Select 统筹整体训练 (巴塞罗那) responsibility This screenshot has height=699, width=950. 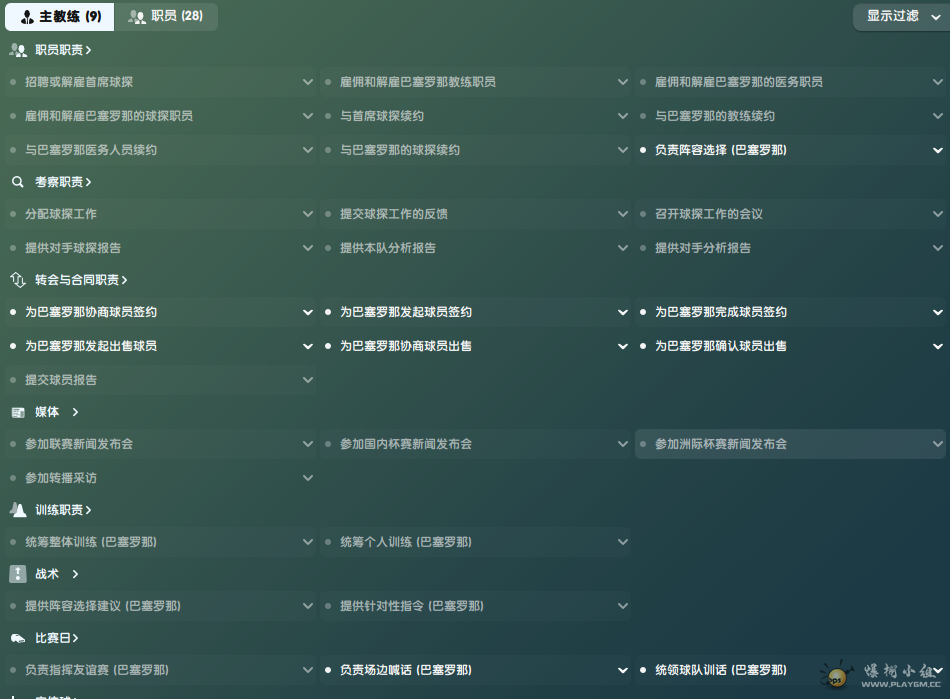point(161,542)
